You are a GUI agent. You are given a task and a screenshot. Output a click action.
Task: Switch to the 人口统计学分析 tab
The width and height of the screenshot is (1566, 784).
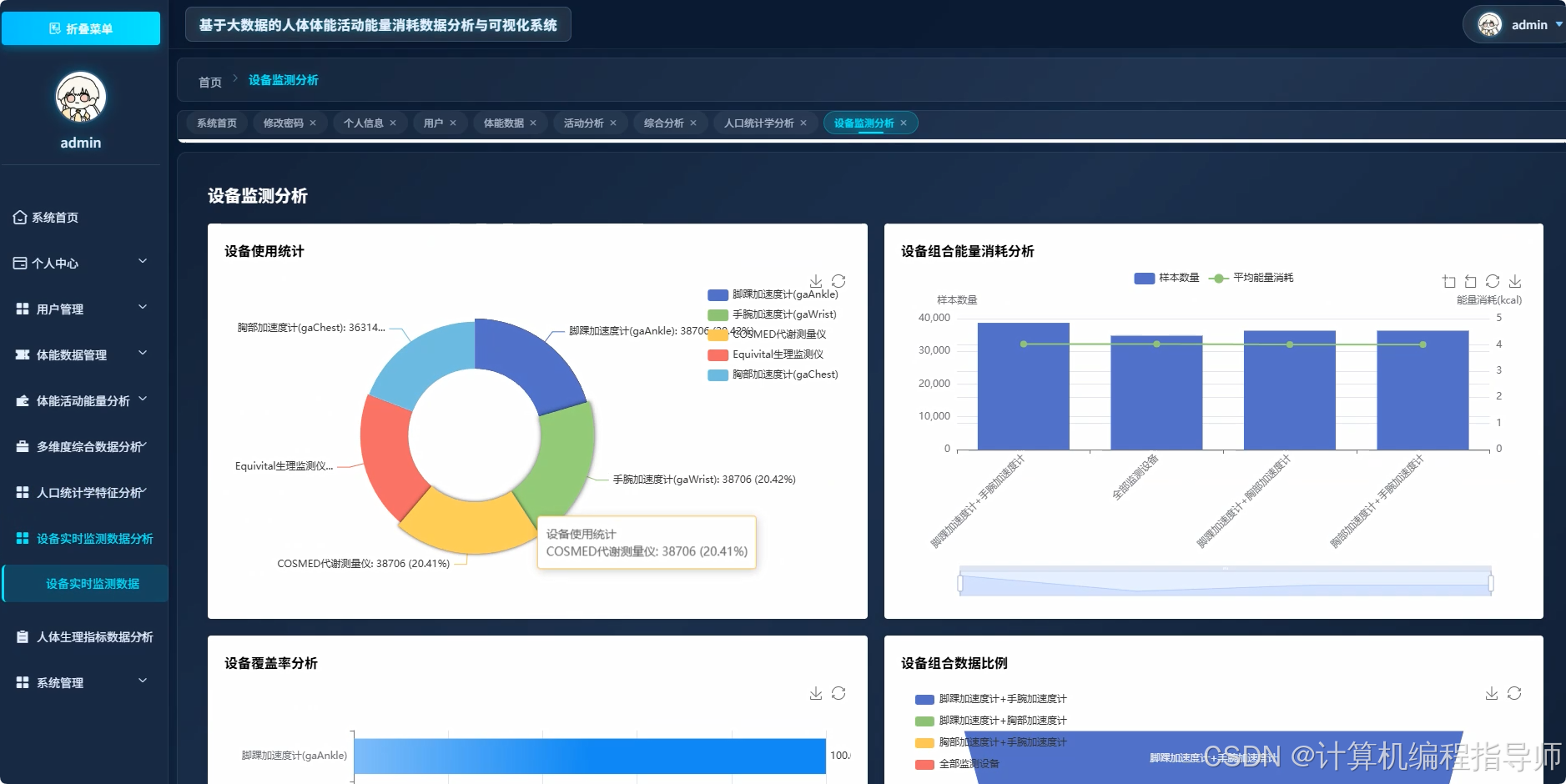click(759, 123)
